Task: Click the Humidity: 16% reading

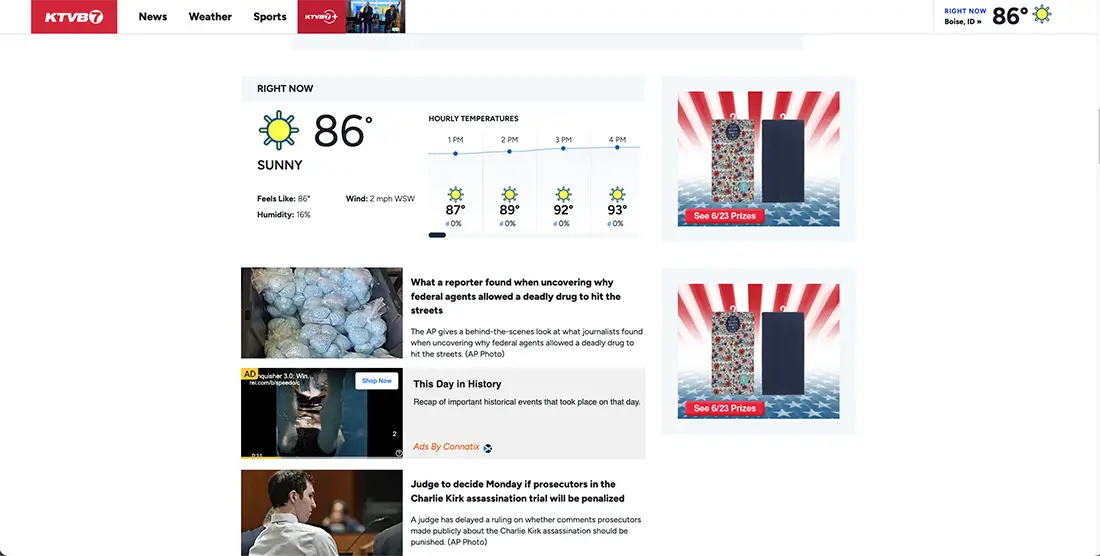Action: [x=283, y=215]
